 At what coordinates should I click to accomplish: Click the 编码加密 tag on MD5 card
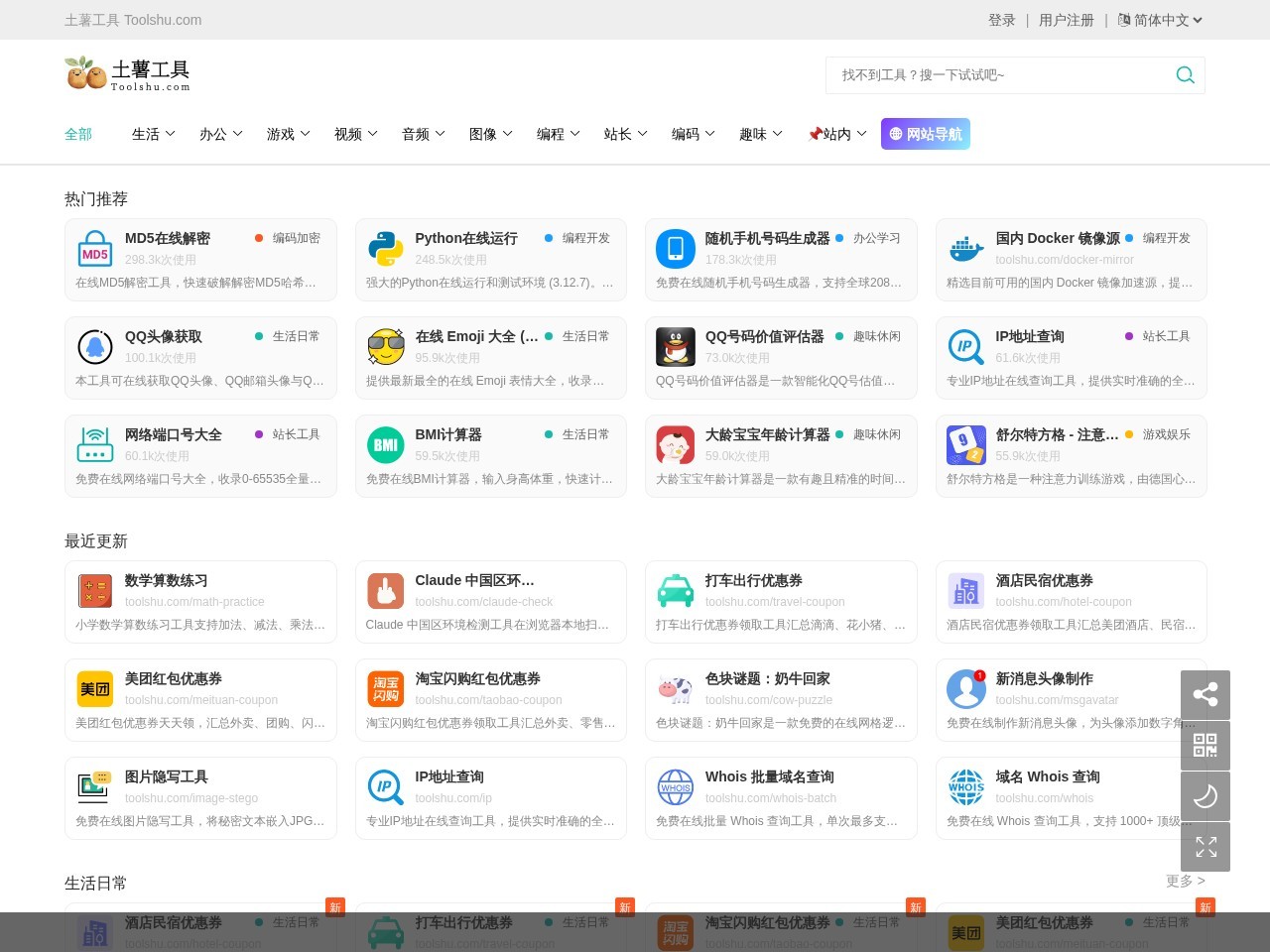297,238
